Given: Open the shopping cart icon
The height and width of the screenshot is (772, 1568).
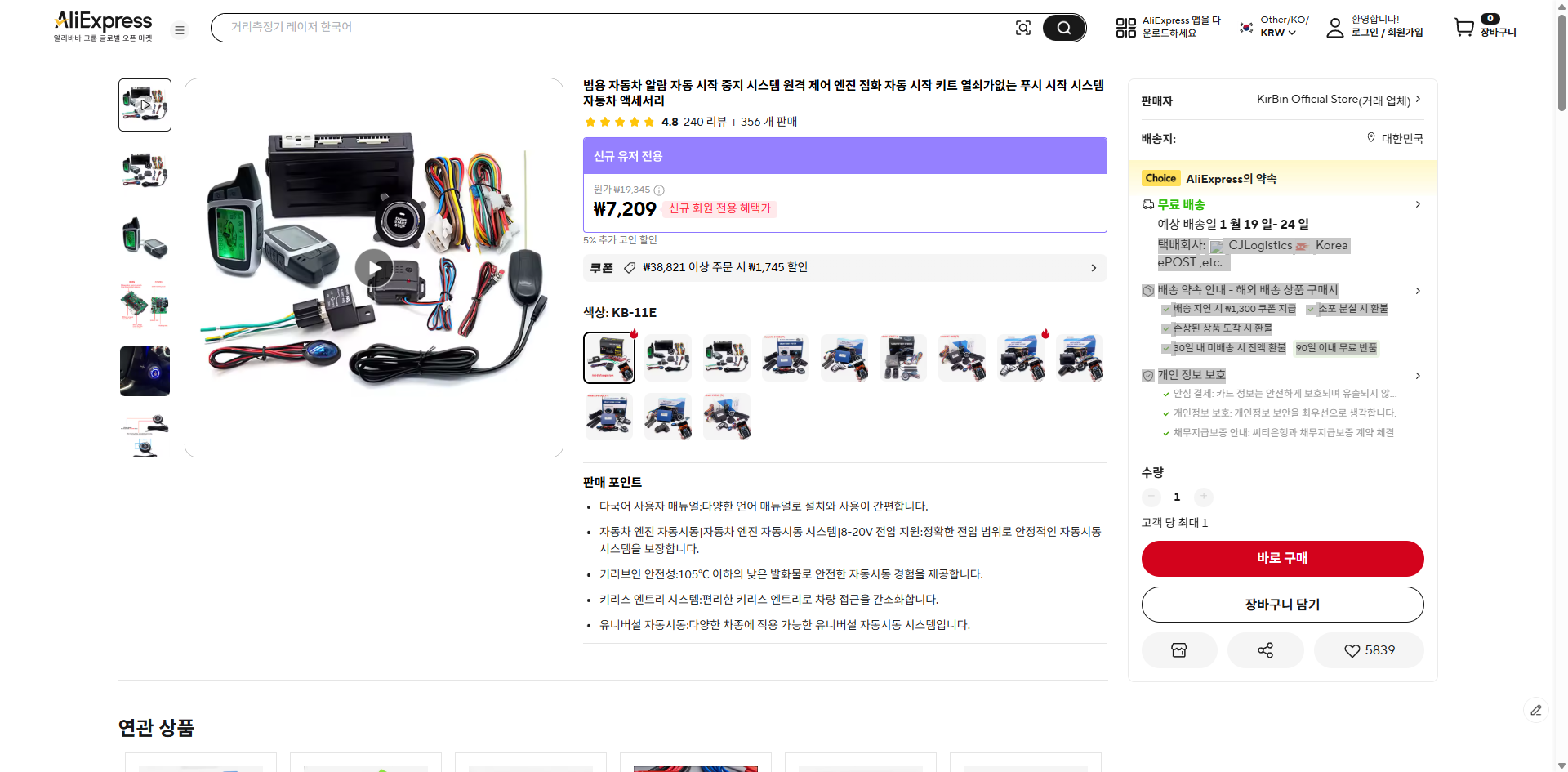Looking at the screenshot, I should tap(1463, 27).
